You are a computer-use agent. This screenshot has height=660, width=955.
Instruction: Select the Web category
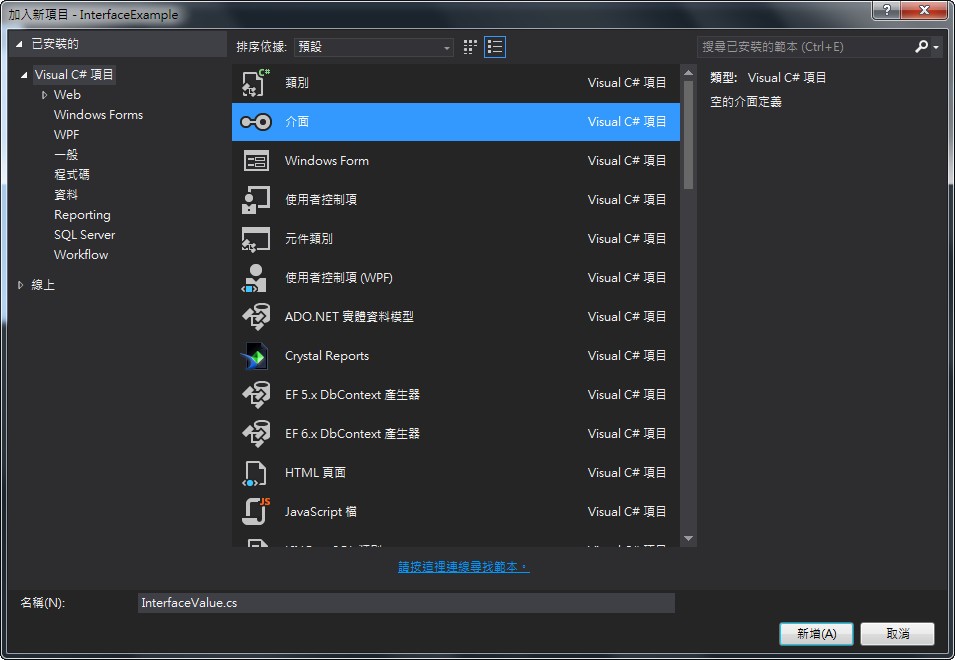click(x=67, y=95)
